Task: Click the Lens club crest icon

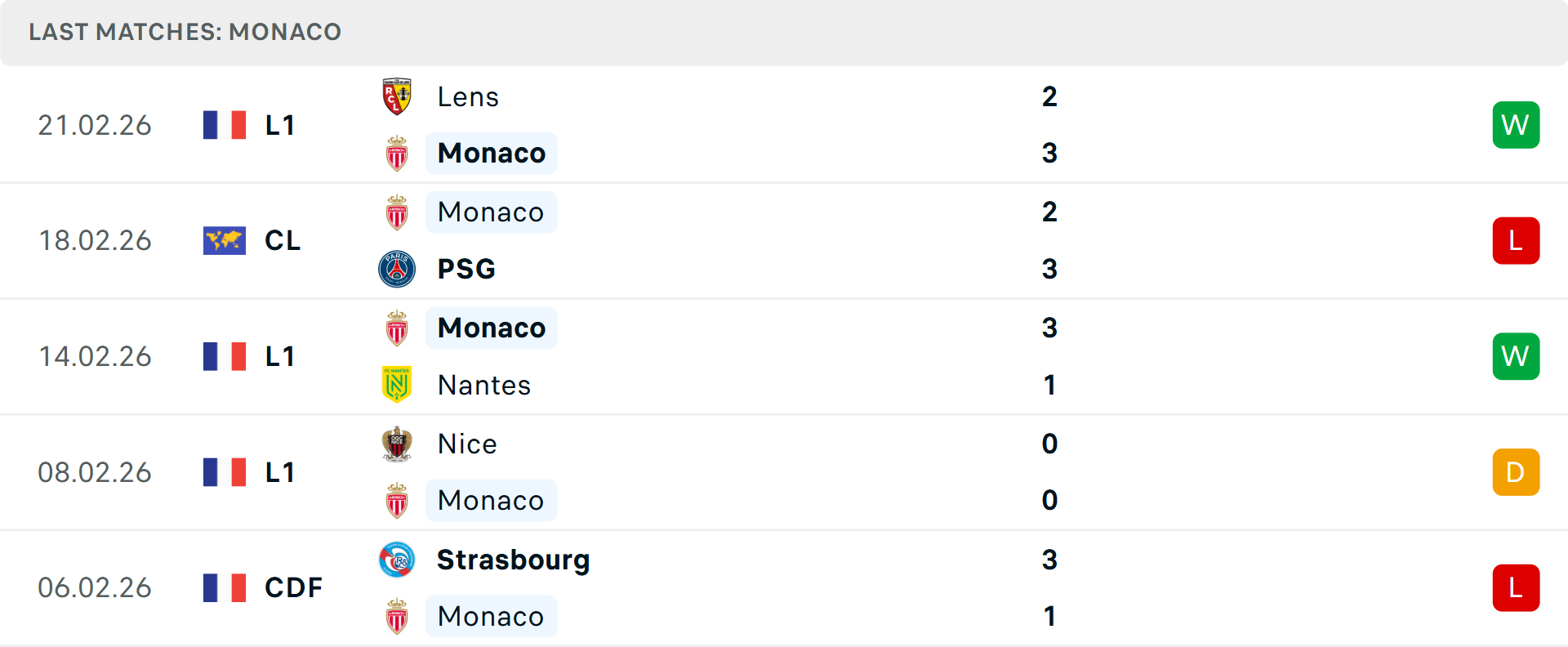Action: (397, 95)
